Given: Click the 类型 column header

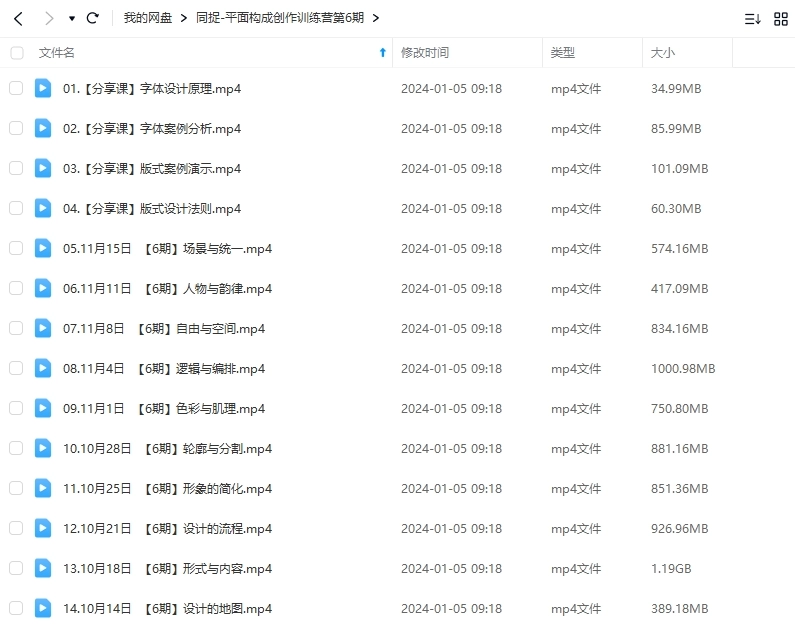Looking at the screenshot, I should coord(563,53).
